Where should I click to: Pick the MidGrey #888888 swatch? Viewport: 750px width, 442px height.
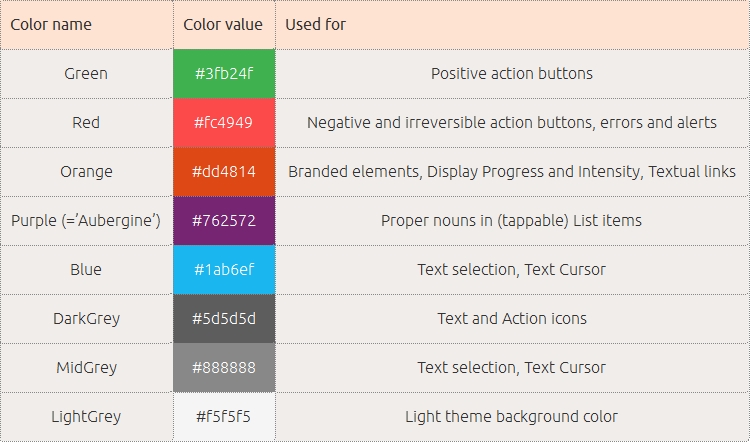224,368
